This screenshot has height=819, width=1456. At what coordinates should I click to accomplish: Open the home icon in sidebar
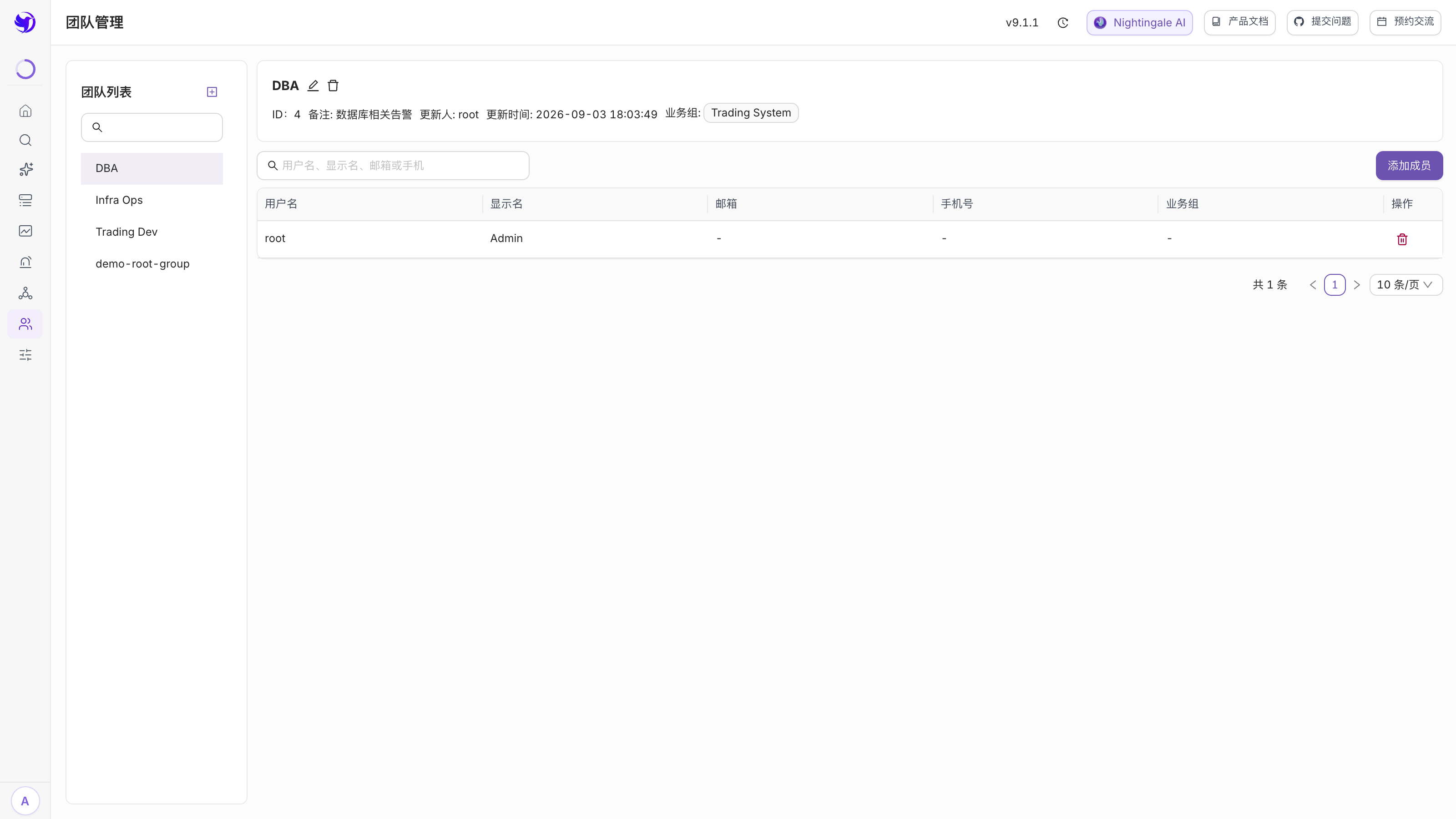click(25, 111)
